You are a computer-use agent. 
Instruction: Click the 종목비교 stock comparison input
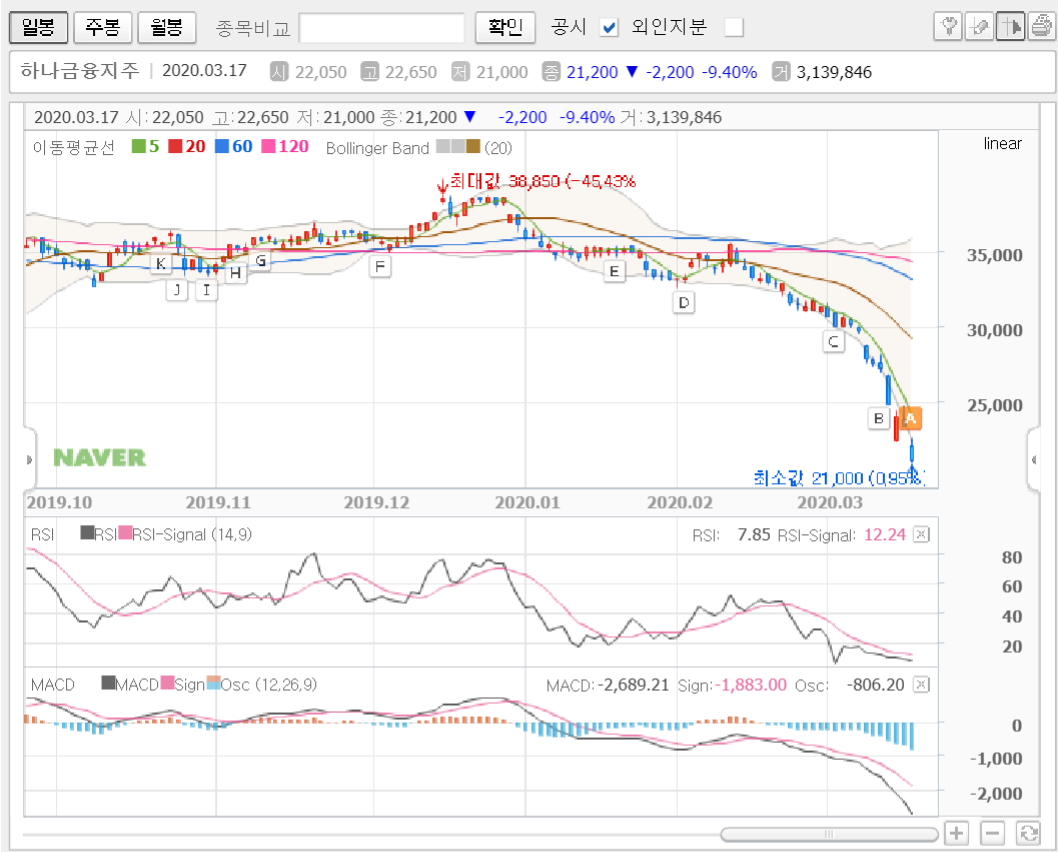tap(382, 28)
